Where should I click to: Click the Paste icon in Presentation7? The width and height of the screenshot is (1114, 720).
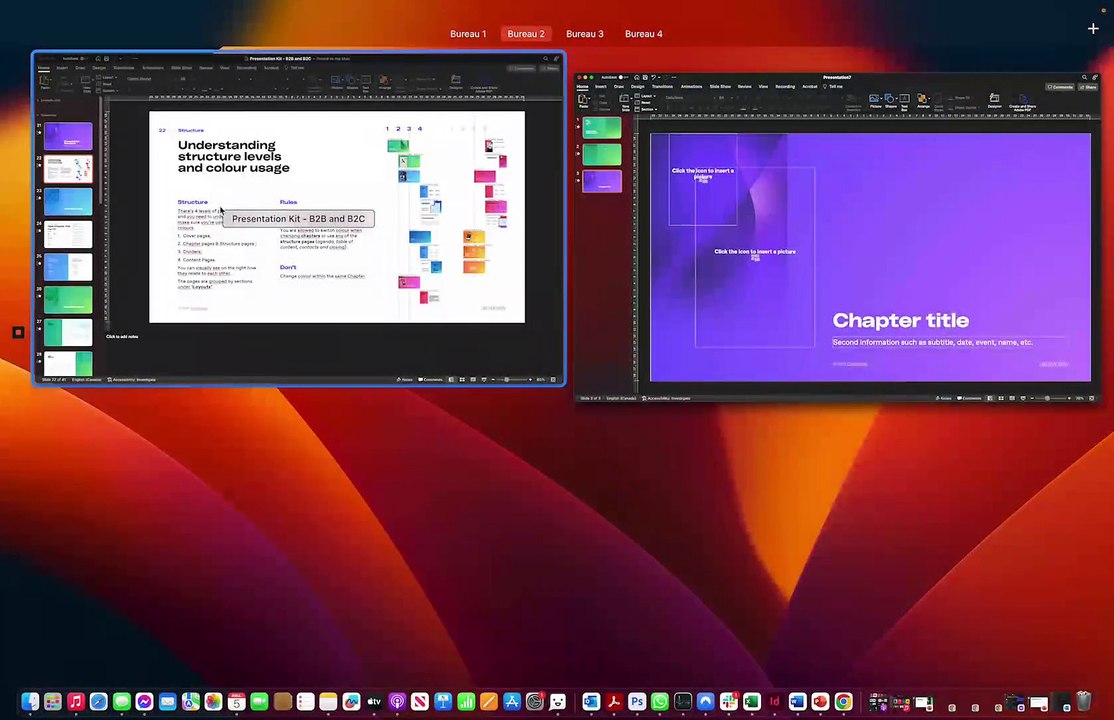click(582, 100)
